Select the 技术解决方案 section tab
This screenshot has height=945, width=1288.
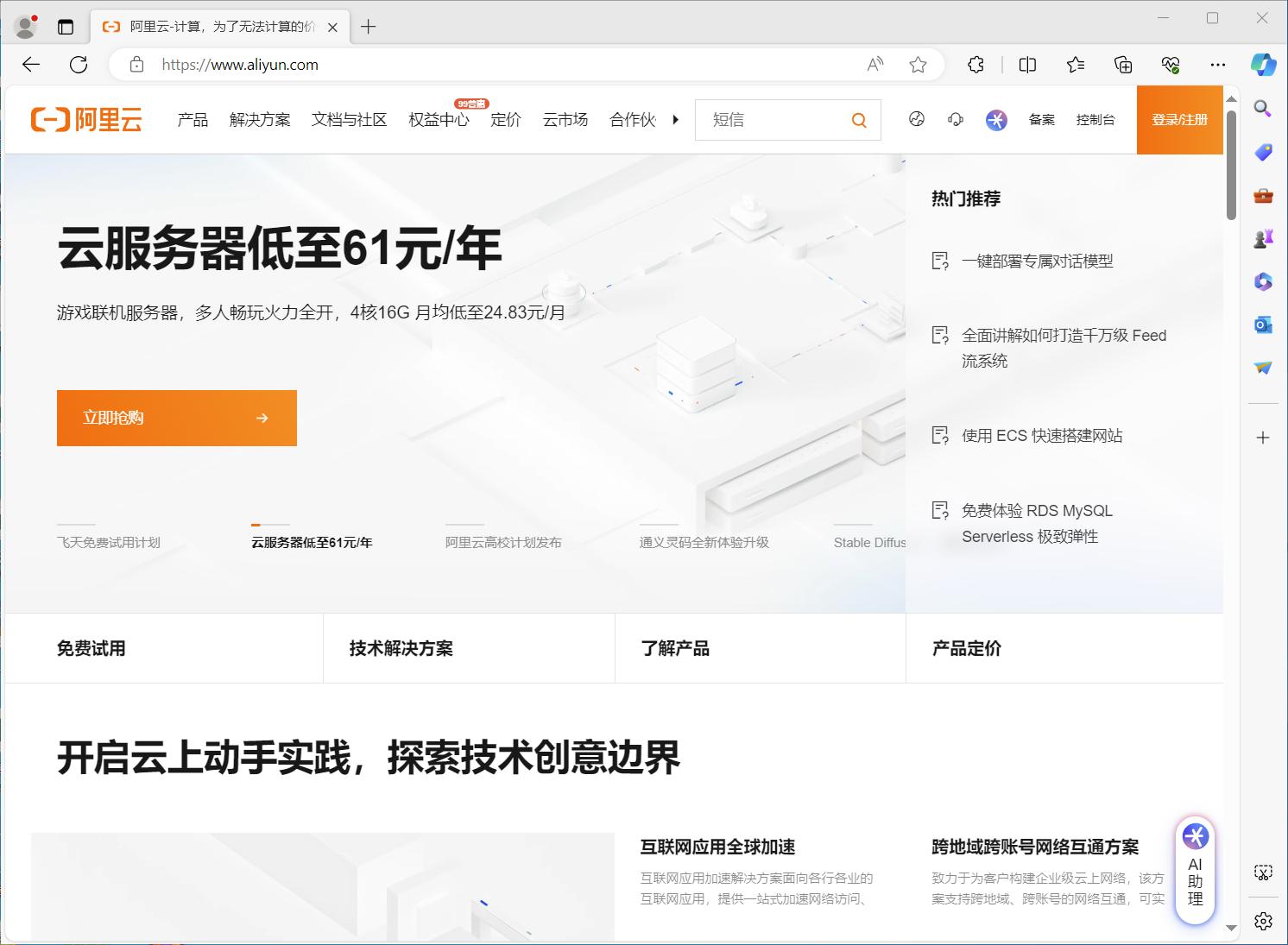click(x=469, y=648)
